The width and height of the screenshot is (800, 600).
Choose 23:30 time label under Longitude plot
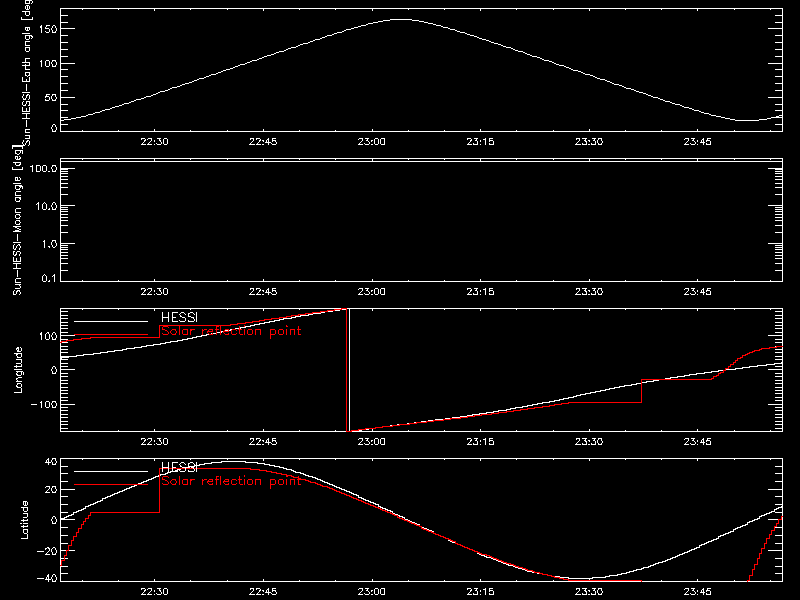tap(589, 442)
